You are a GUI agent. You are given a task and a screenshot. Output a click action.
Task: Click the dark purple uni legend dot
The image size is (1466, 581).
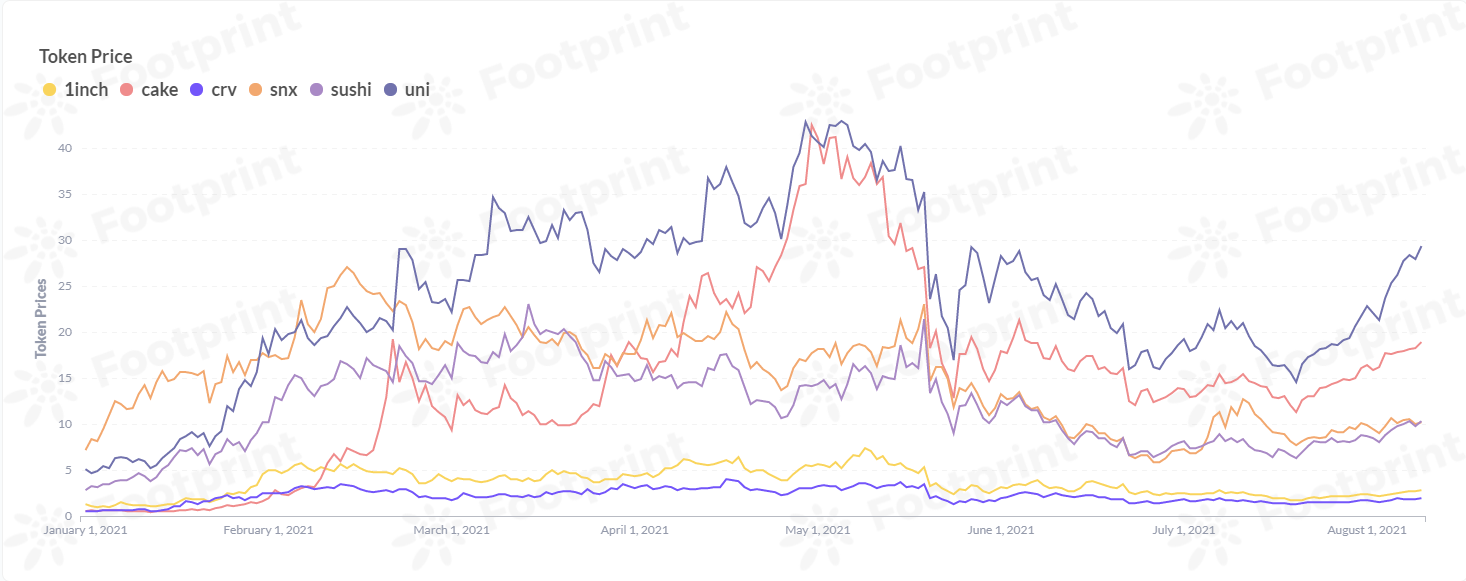391,90
